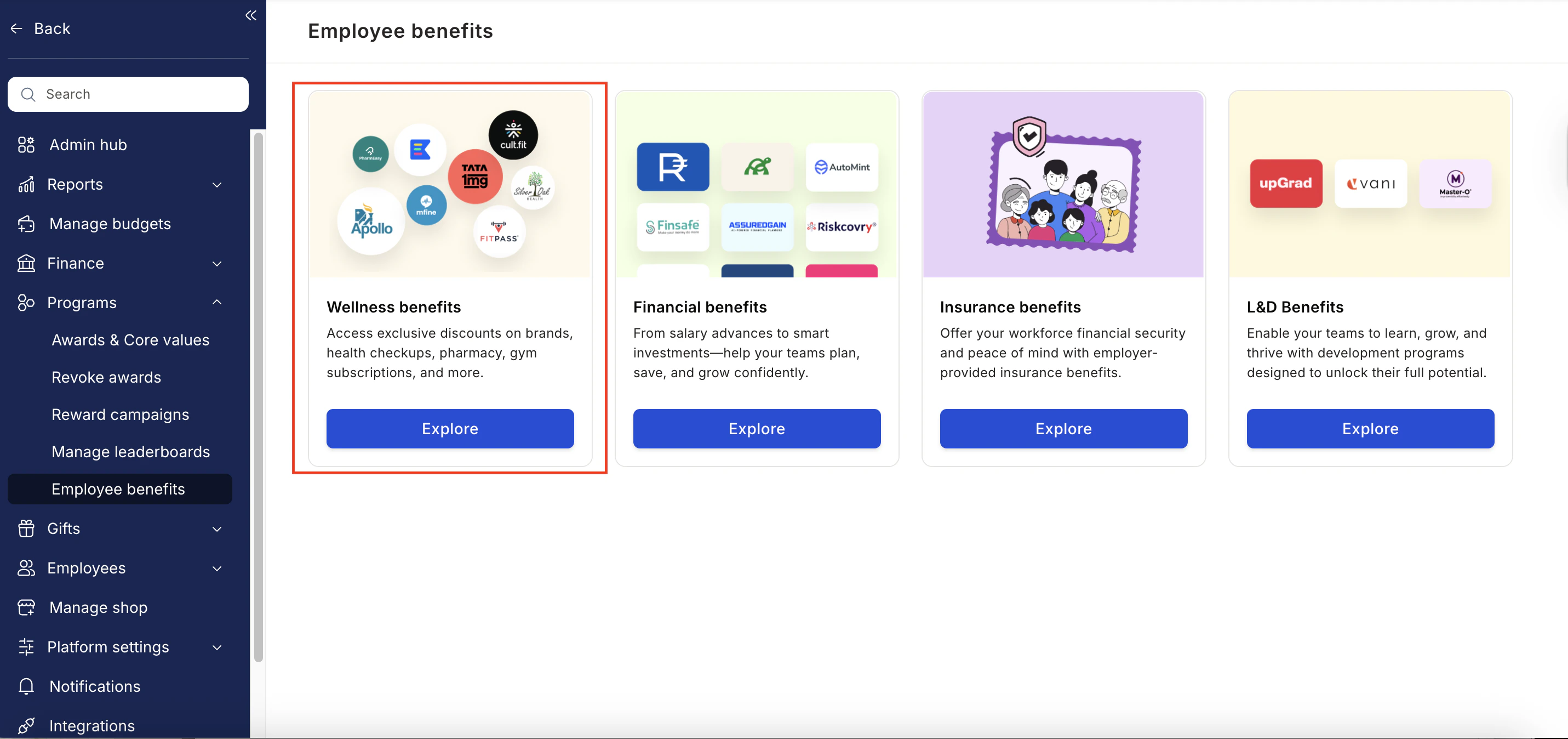Click the AutoMint logo tile
This screenshot has width=1568, height=739.
[x=842, y=167]
